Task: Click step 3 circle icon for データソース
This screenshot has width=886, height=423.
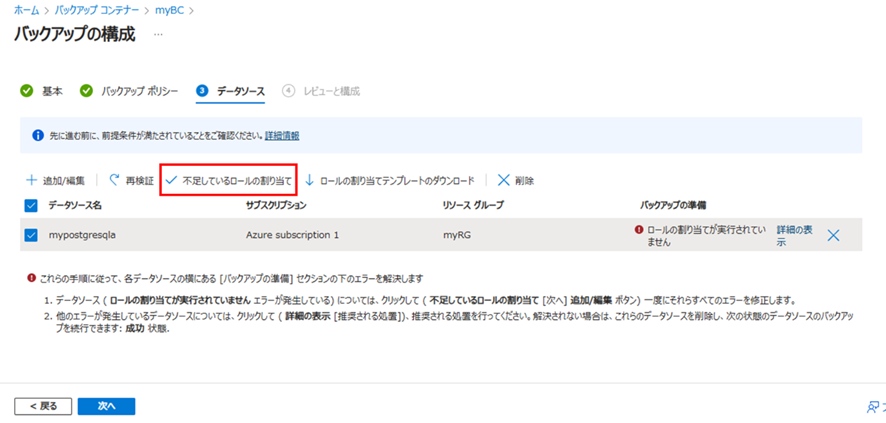Action: click(202, 91)
